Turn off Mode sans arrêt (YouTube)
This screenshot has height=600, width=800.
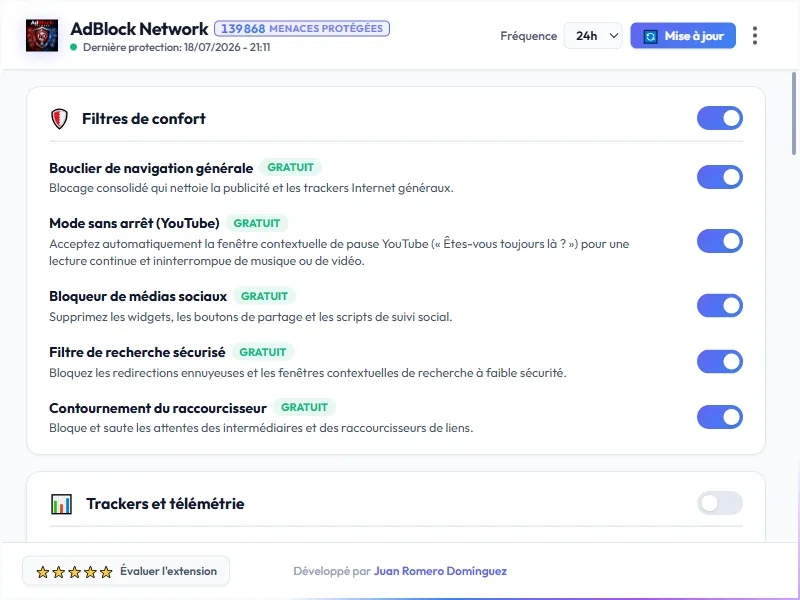(x=719, y=241)
